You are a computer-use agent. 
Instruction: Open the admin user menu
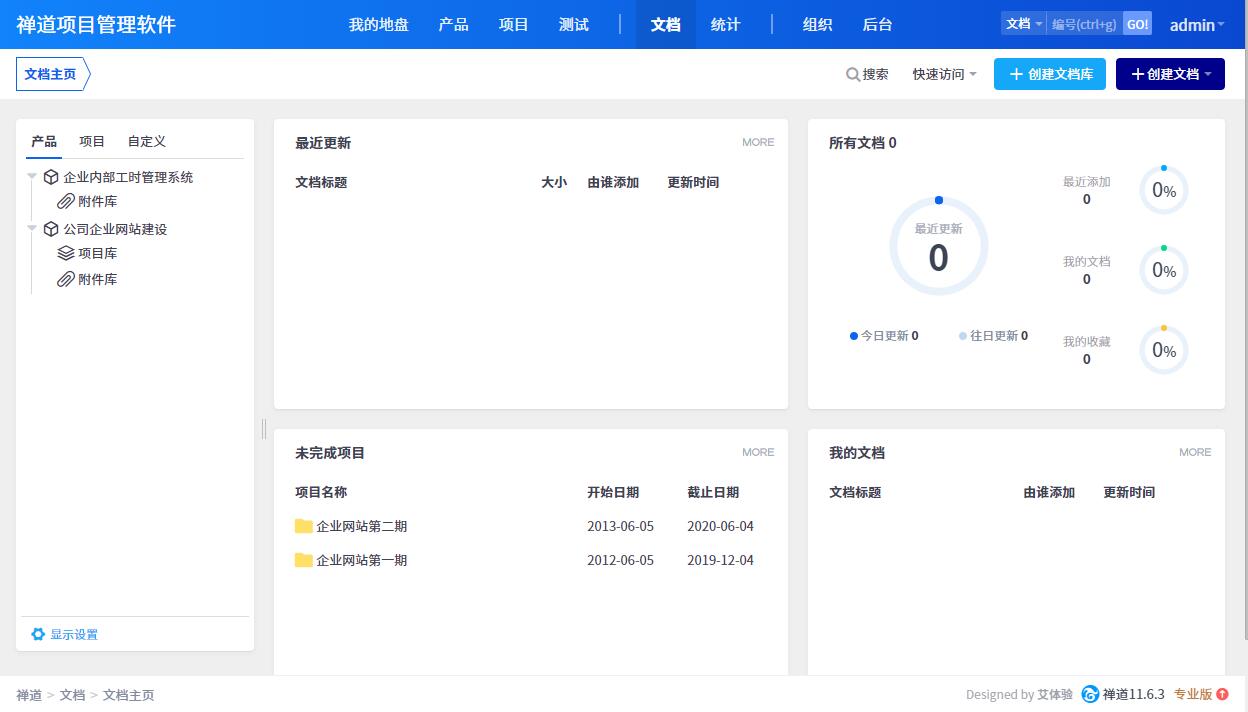[x=1197, y=25]
